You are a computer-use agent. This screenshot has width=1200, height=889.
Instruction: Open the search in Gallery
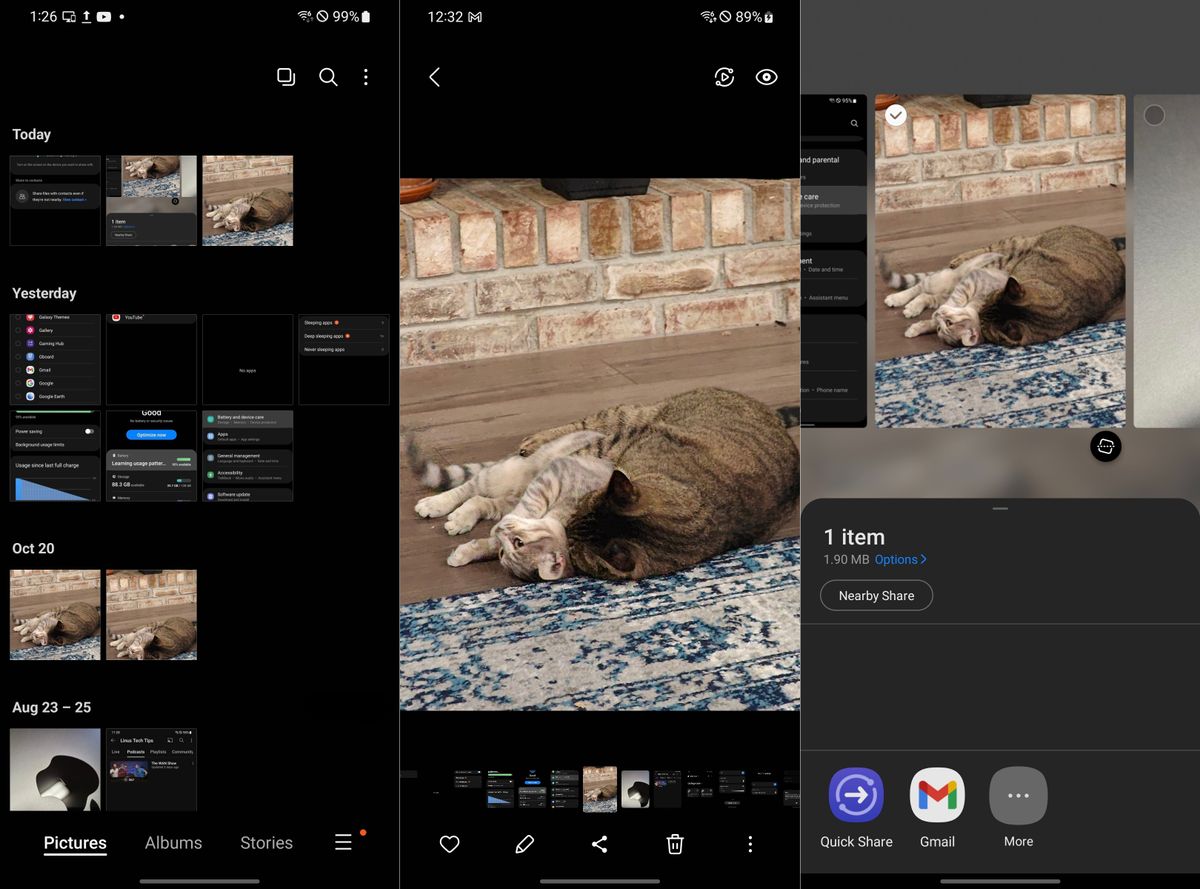click(328, 76)
